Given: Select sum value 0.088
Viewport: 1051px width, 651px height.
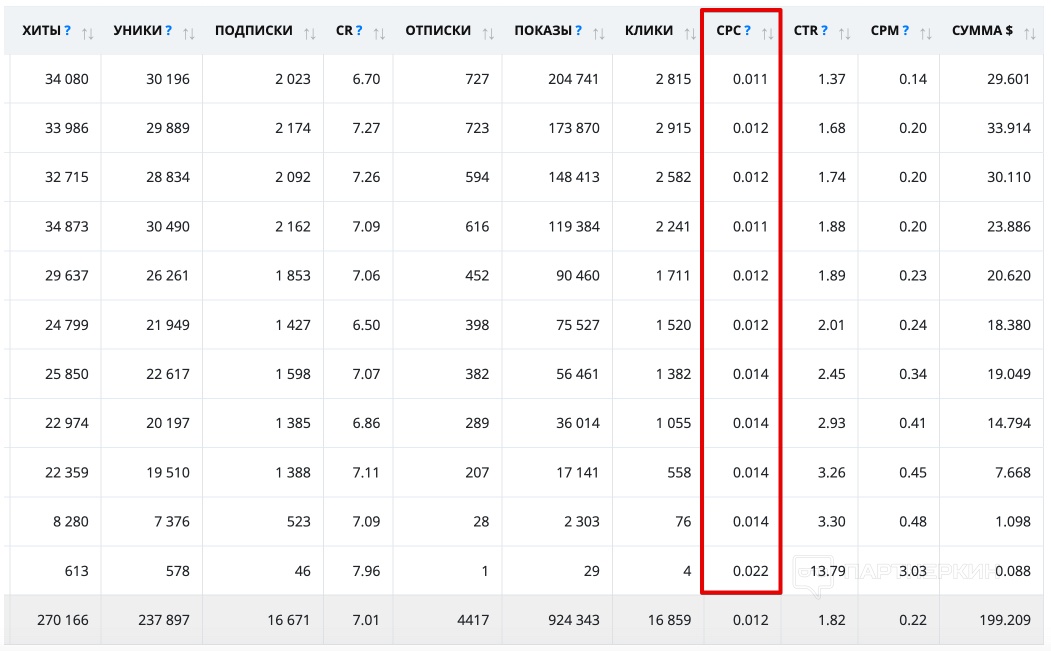Looking at the screenshot, I should coord(1013,571).
